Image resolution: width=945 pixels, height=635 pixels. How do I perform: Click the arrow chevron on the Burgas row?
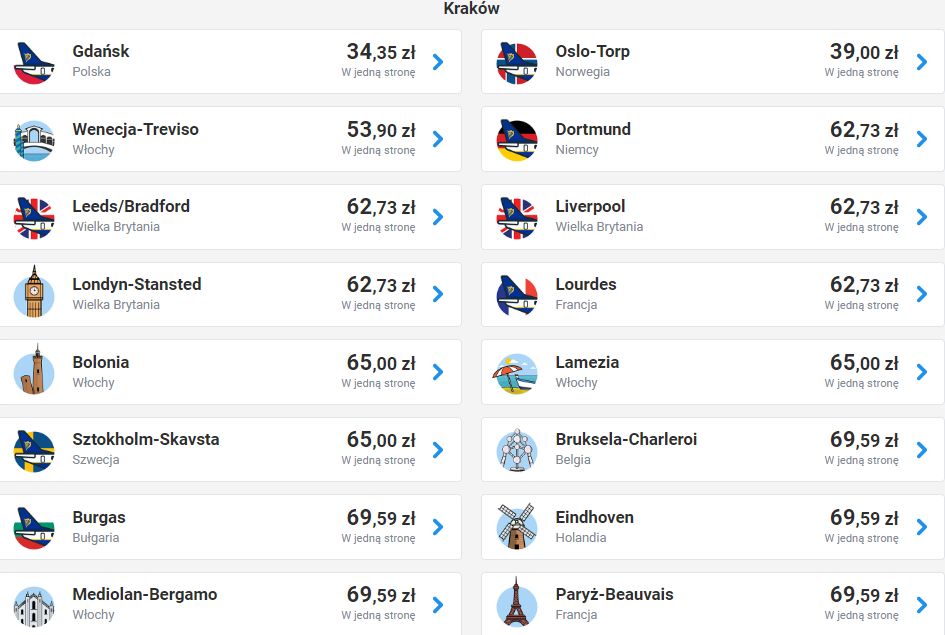coord(438,527)
